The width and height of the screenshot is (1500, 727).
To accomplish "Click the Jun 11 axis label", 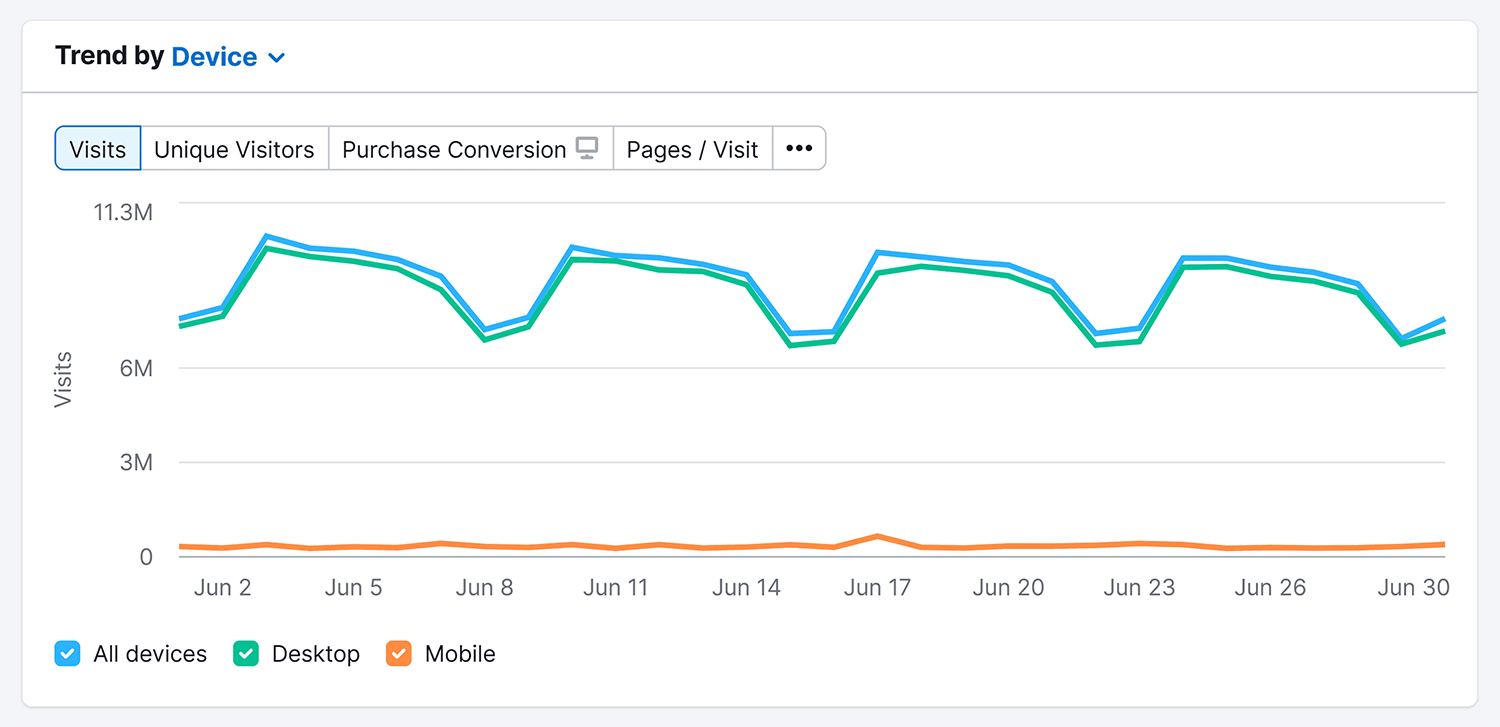I will tap(616, 587).
